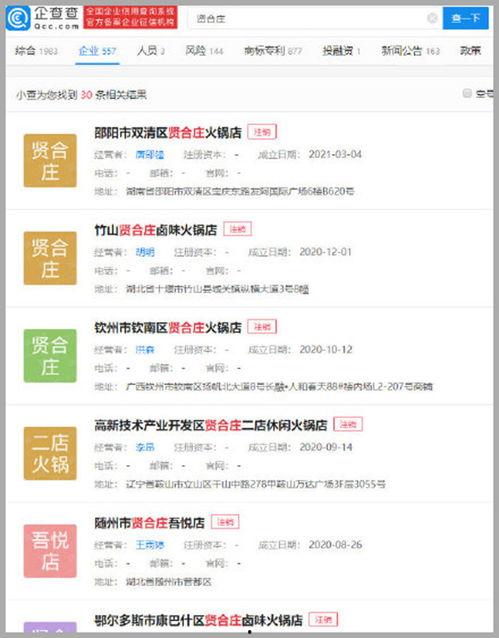The width and height of the screenshot is (499, 638).
Task: Click the 注销 tag beside 鄂尔多斯市康巴什区贤合庄
Action: pos(323,620)
